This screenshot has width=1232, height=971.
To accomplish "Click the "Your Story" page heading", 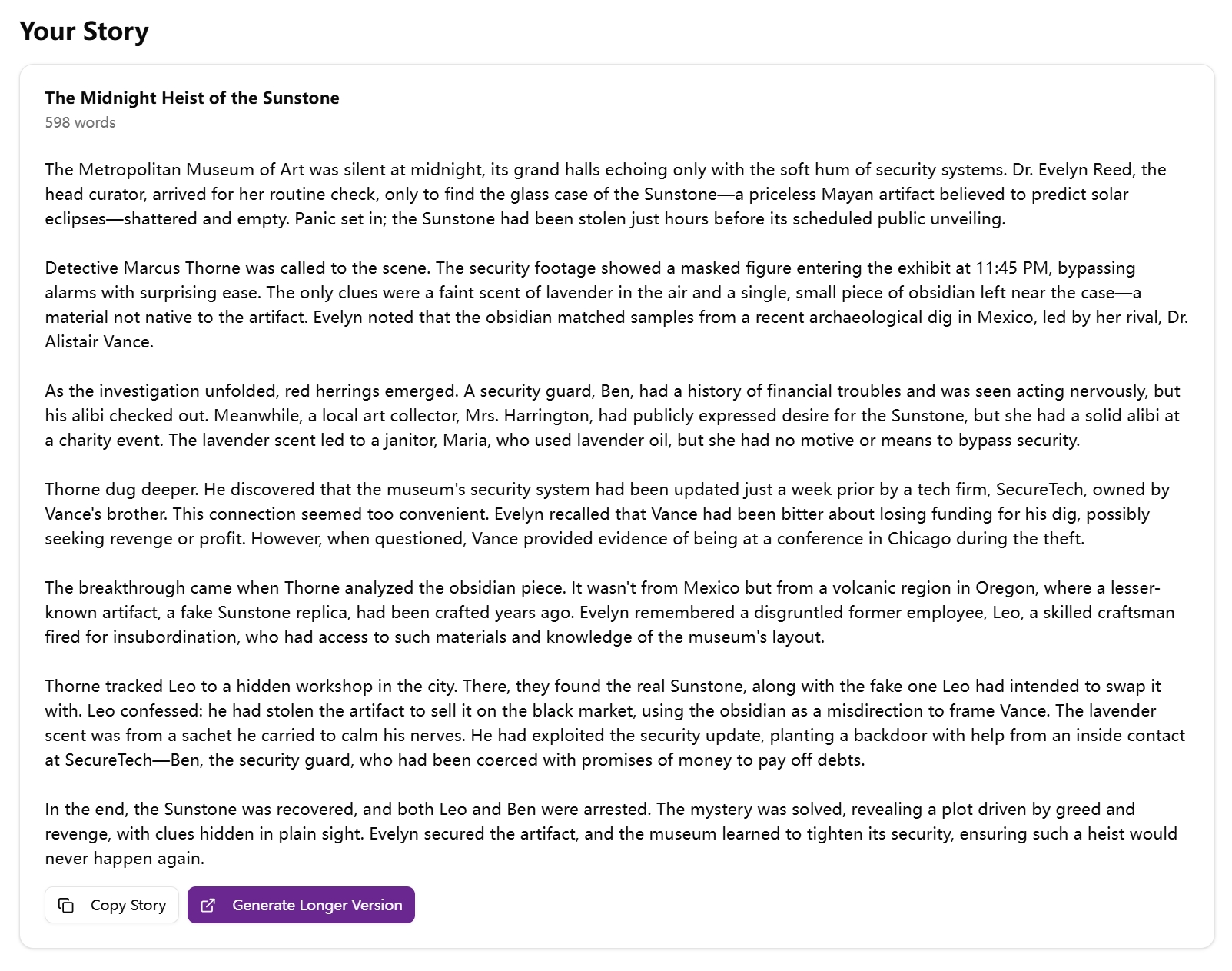I will coord(84,32).
